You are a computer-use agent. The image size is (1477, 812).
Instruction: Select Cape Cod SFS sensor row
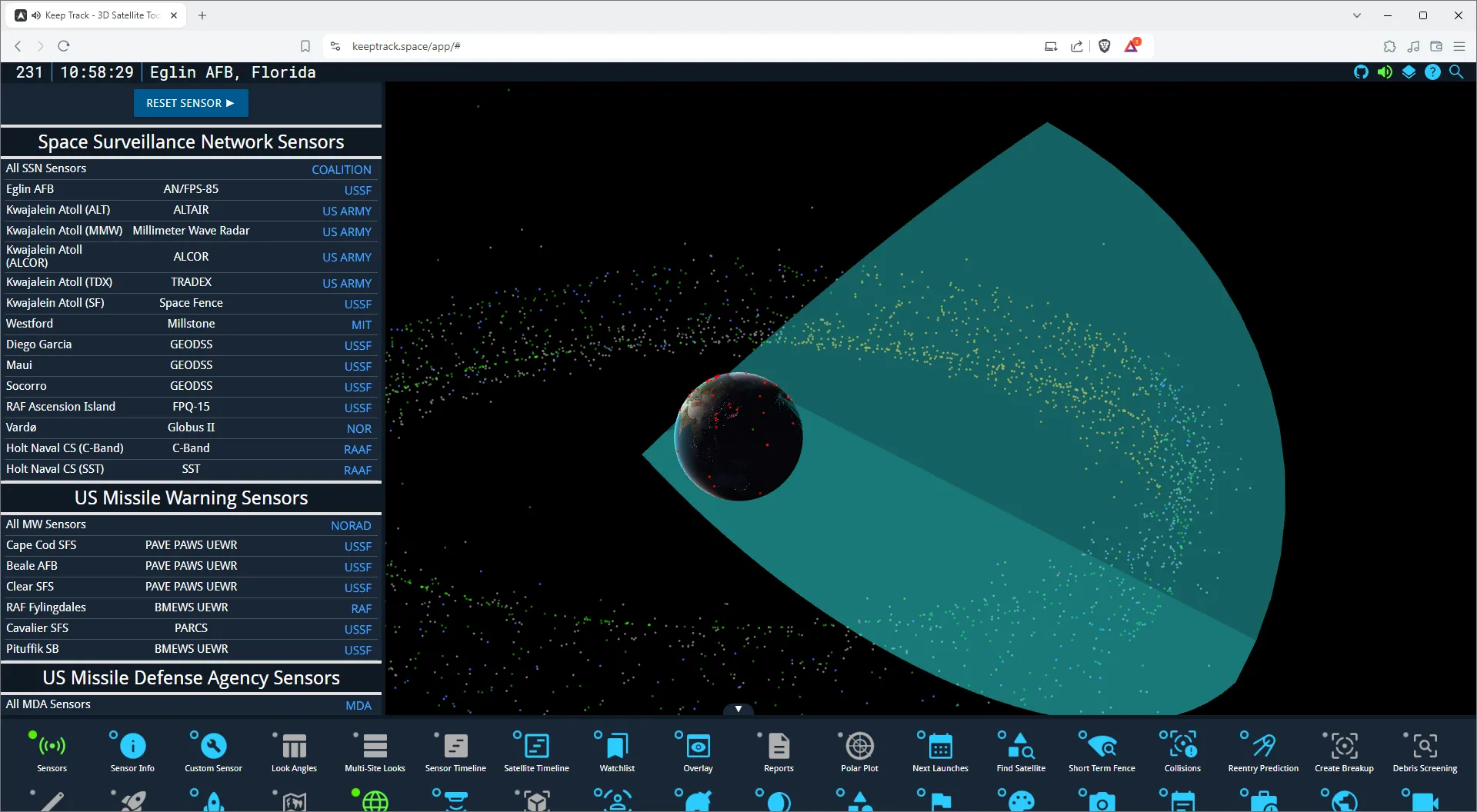coord(188,545)
